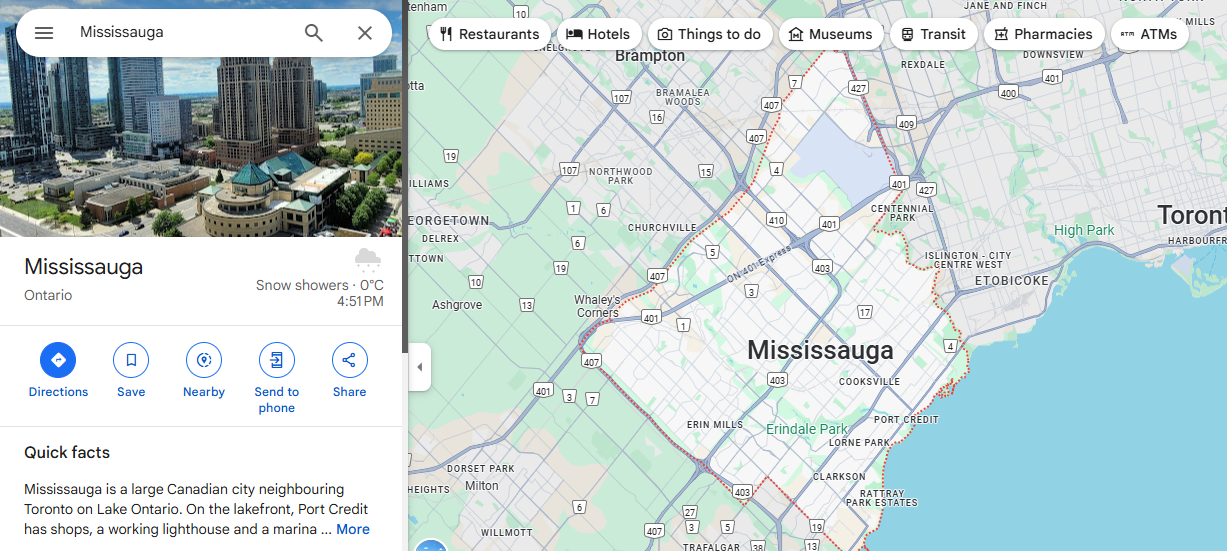Show ATMs on the map

point(1149,34)
